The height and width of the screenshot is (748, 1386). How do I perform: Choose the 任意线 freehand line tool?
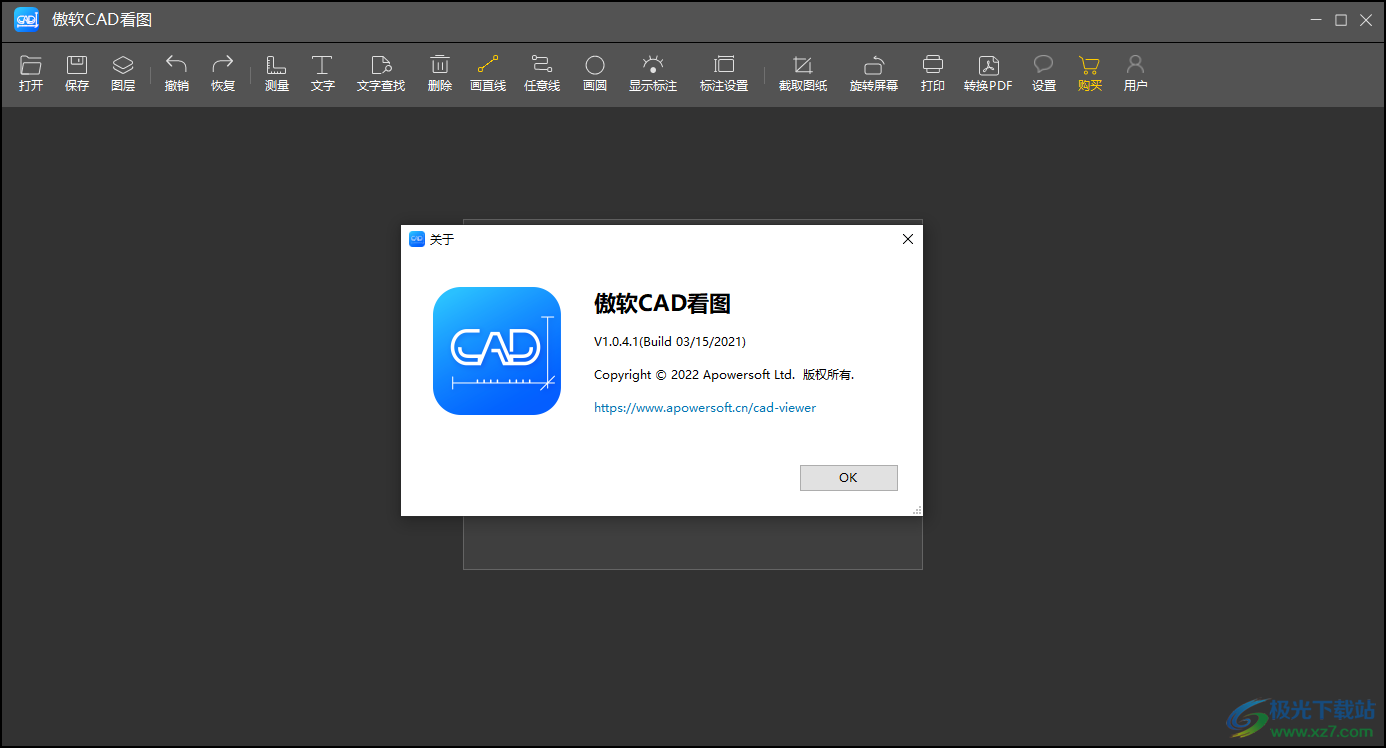point(541,72)
